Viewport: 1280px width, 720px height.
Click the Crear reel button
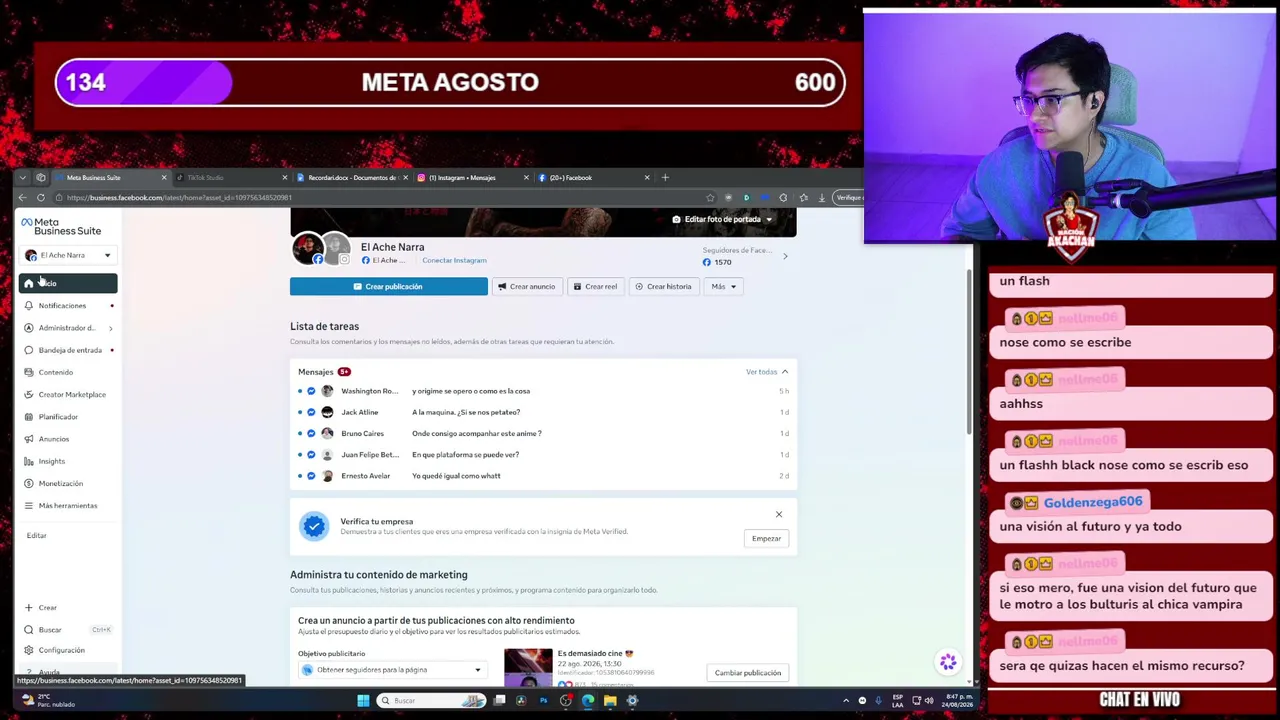click(596, 286)
